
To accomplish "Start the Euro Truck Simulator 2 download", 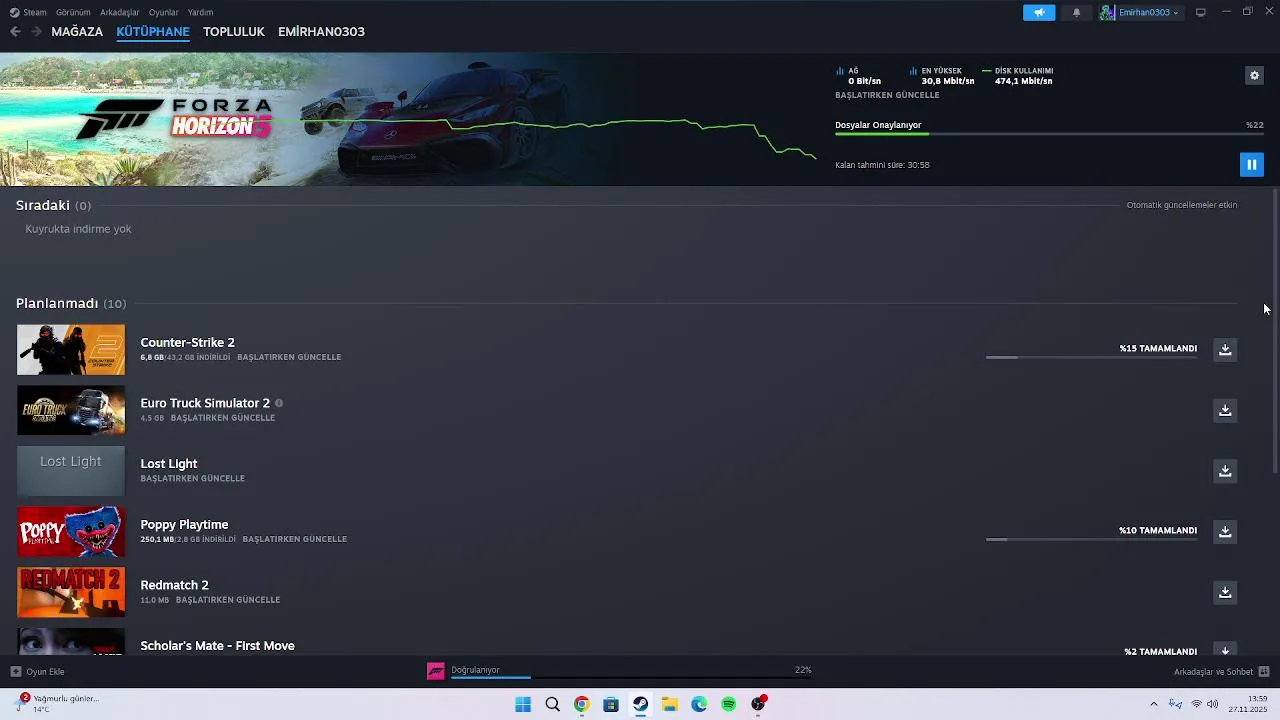I will pyautogui.click(x=1225, y=410).
